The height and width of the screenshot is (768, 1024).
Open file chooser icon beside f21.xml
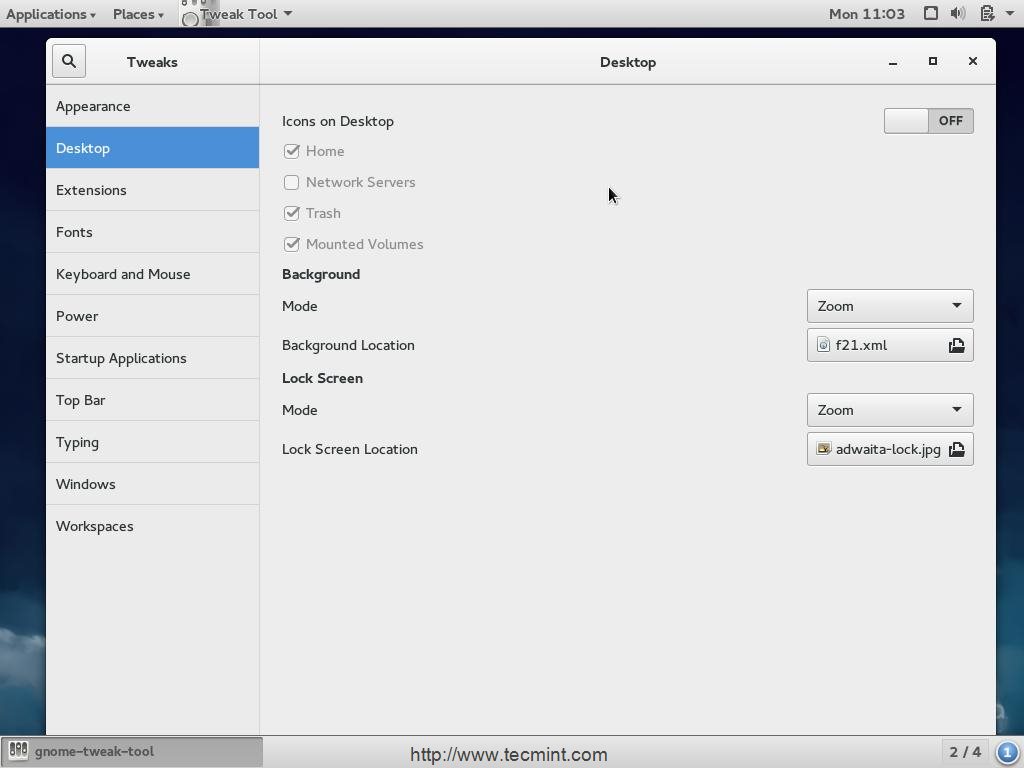click(956, 345)
